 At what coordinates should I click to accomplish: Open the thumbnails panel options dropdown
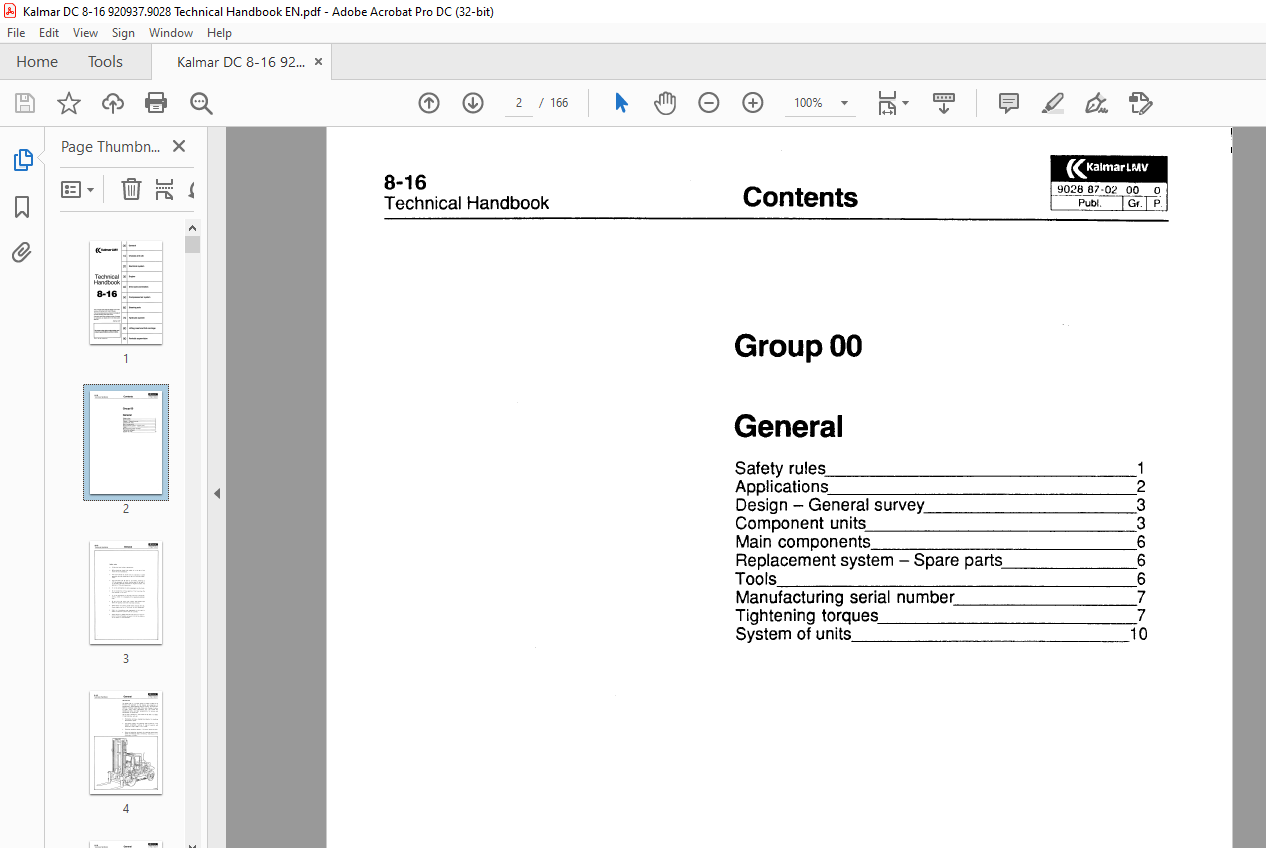point(78,189)
